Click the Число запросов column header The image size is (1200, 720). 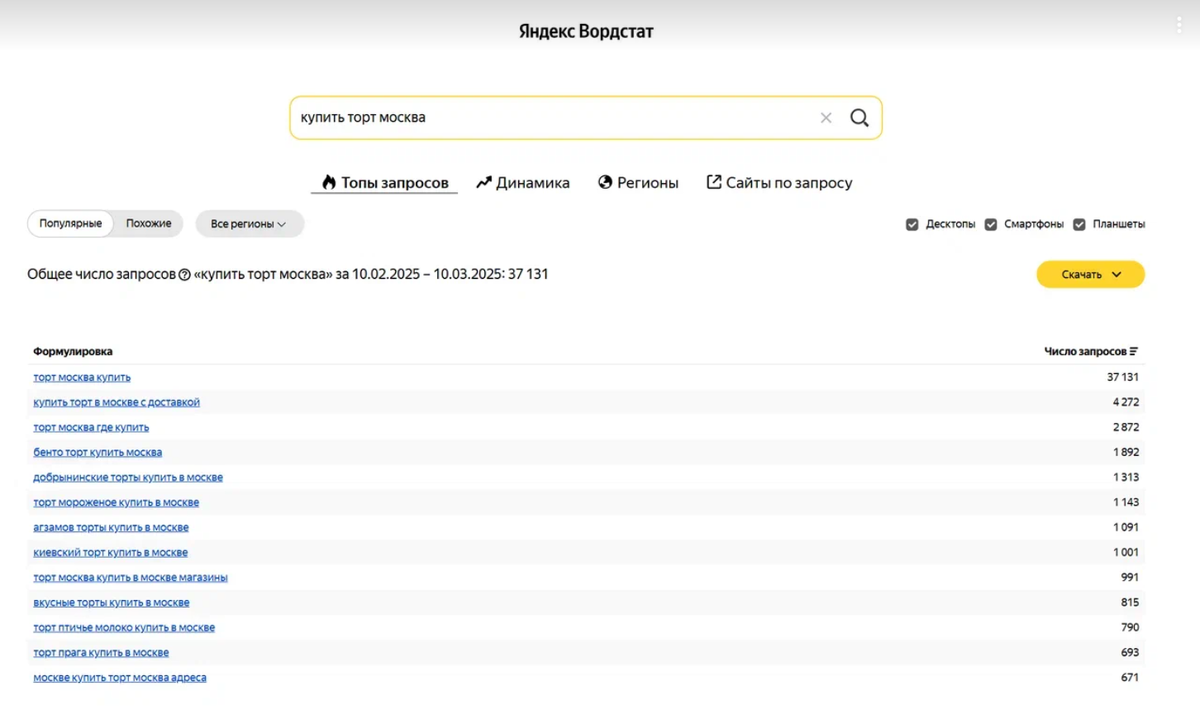point(1085,352)
